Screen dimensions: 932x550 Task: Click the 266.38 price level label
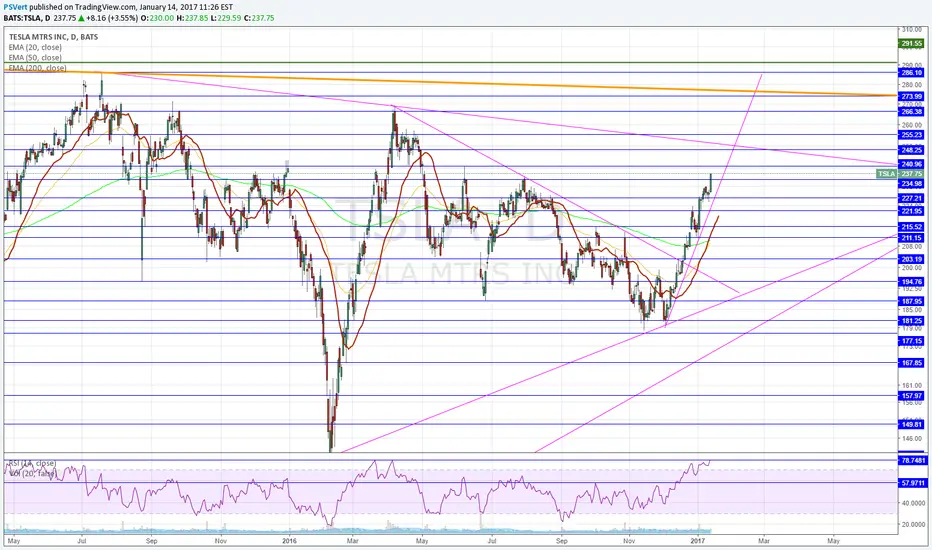[911, 112]
